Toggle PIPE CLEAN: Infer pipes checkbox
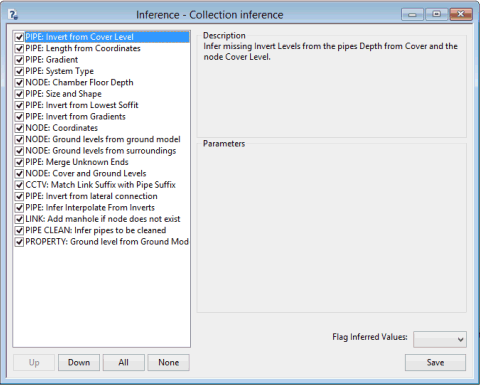The width and height of the screenshot is (480, 385). [19, 230]
